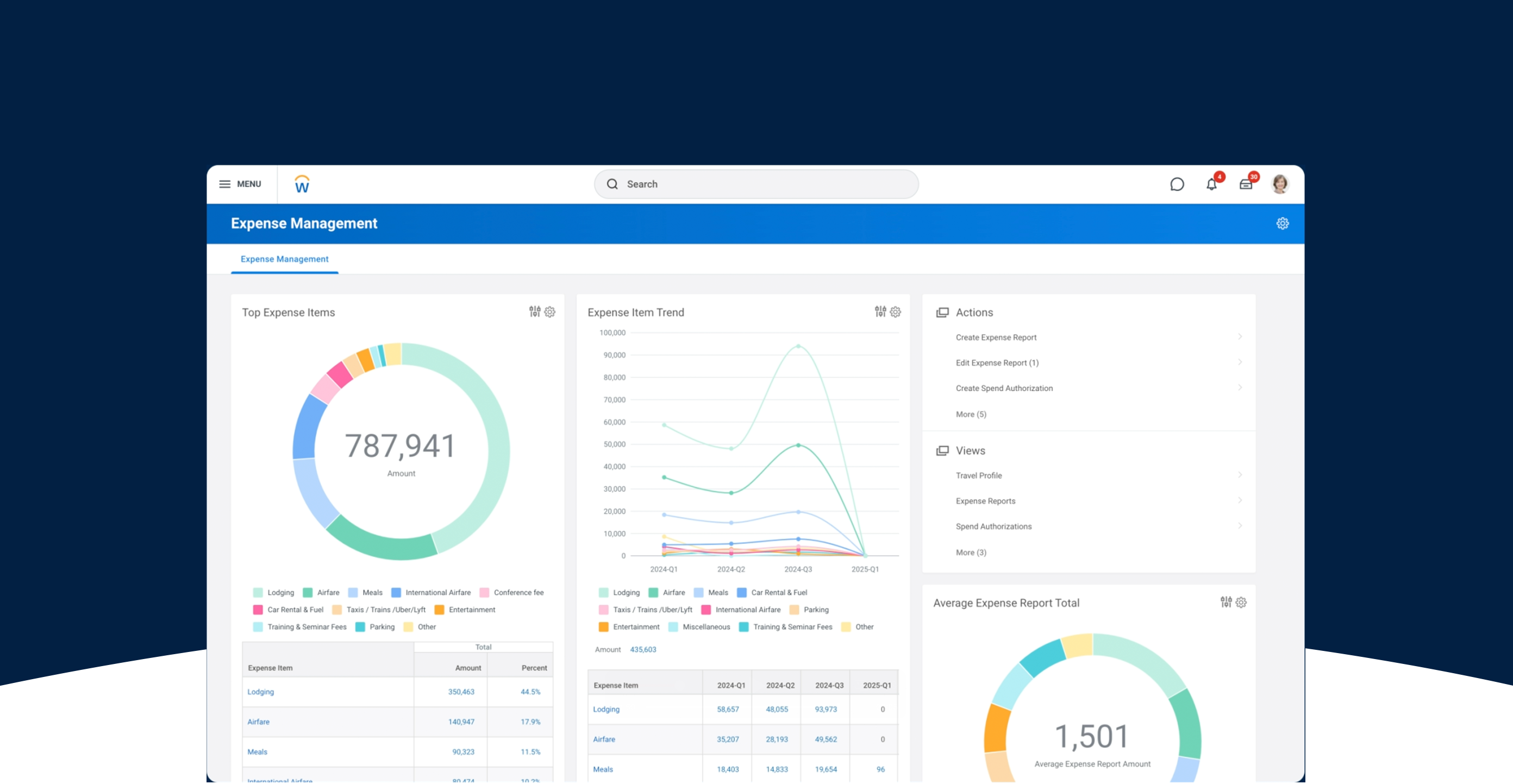The width and height of the screenshot is (1513, 784).
Task: Expand More (5) under Actions
Action: pos(971,415)
